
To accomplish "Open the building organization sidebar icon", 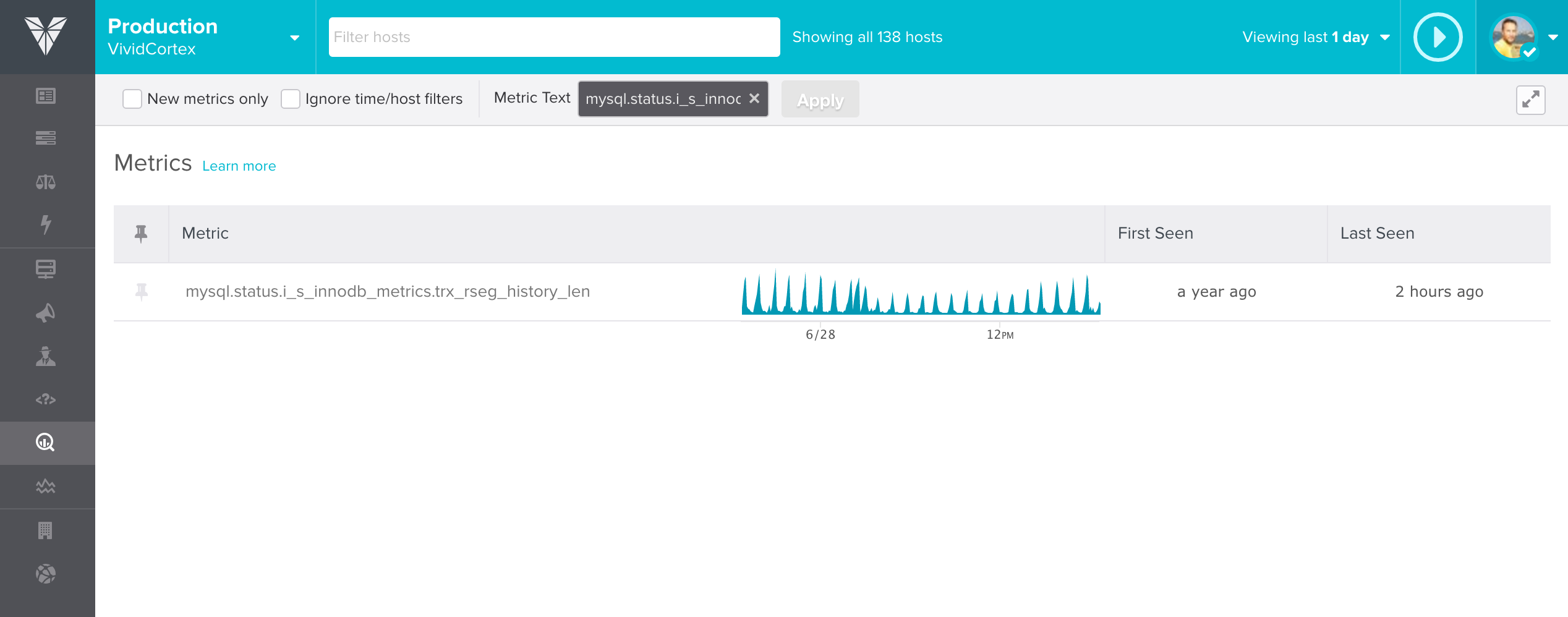I will coord(46,530).
